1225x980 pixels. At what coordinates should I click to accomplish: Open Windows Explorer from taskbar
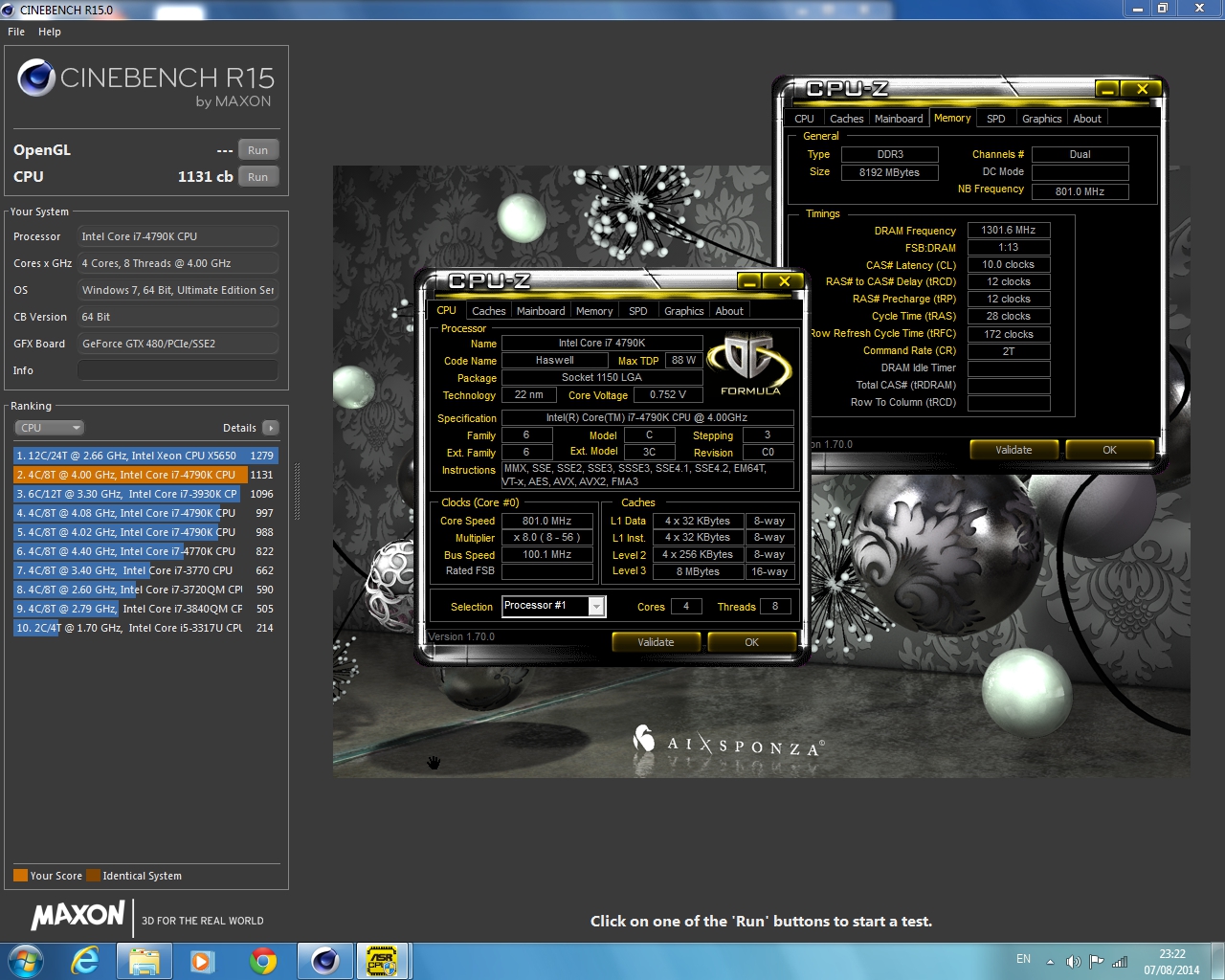[x=145, y=961]
